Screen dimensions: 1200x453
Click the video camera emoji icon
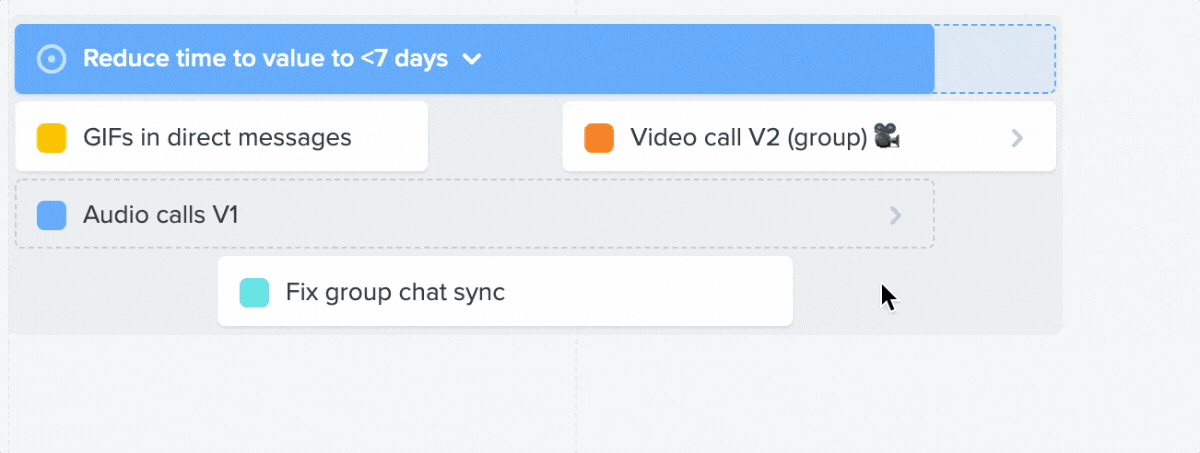click(x=887, y=136)
